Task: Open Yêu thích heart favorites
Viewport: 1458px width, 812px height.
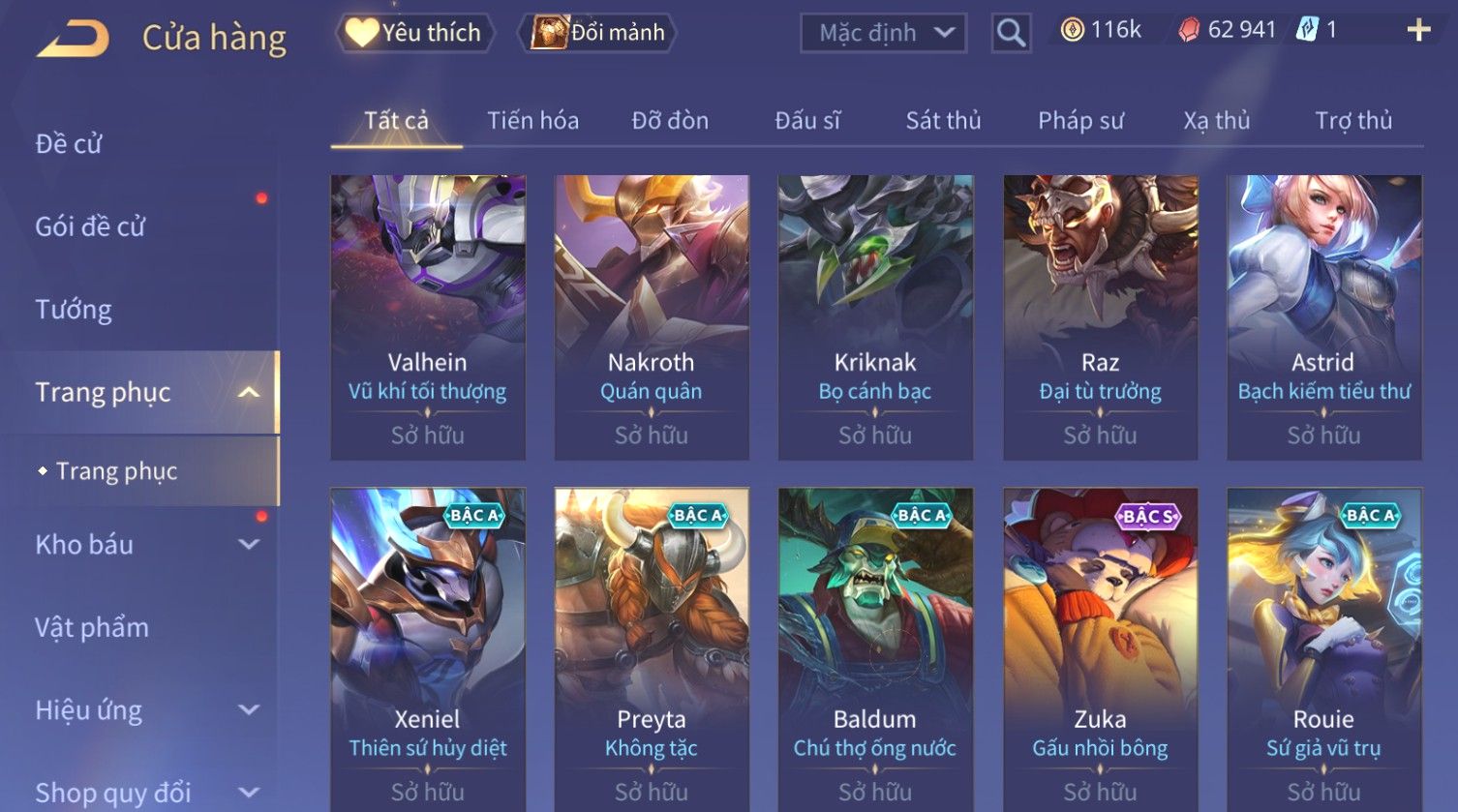Action: tap(414, 33)
